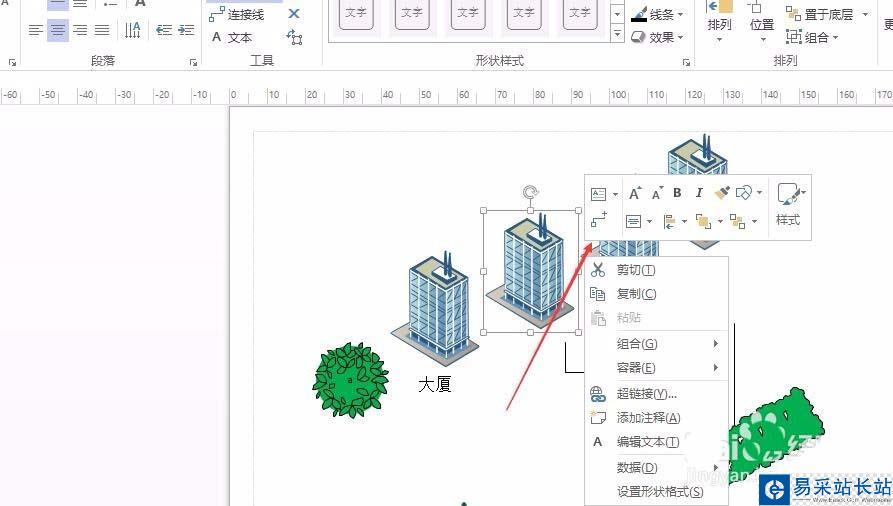Expand the 置于底层 arrow menu
The height and width of the screenshot is (506, 893).
[865, 15]
